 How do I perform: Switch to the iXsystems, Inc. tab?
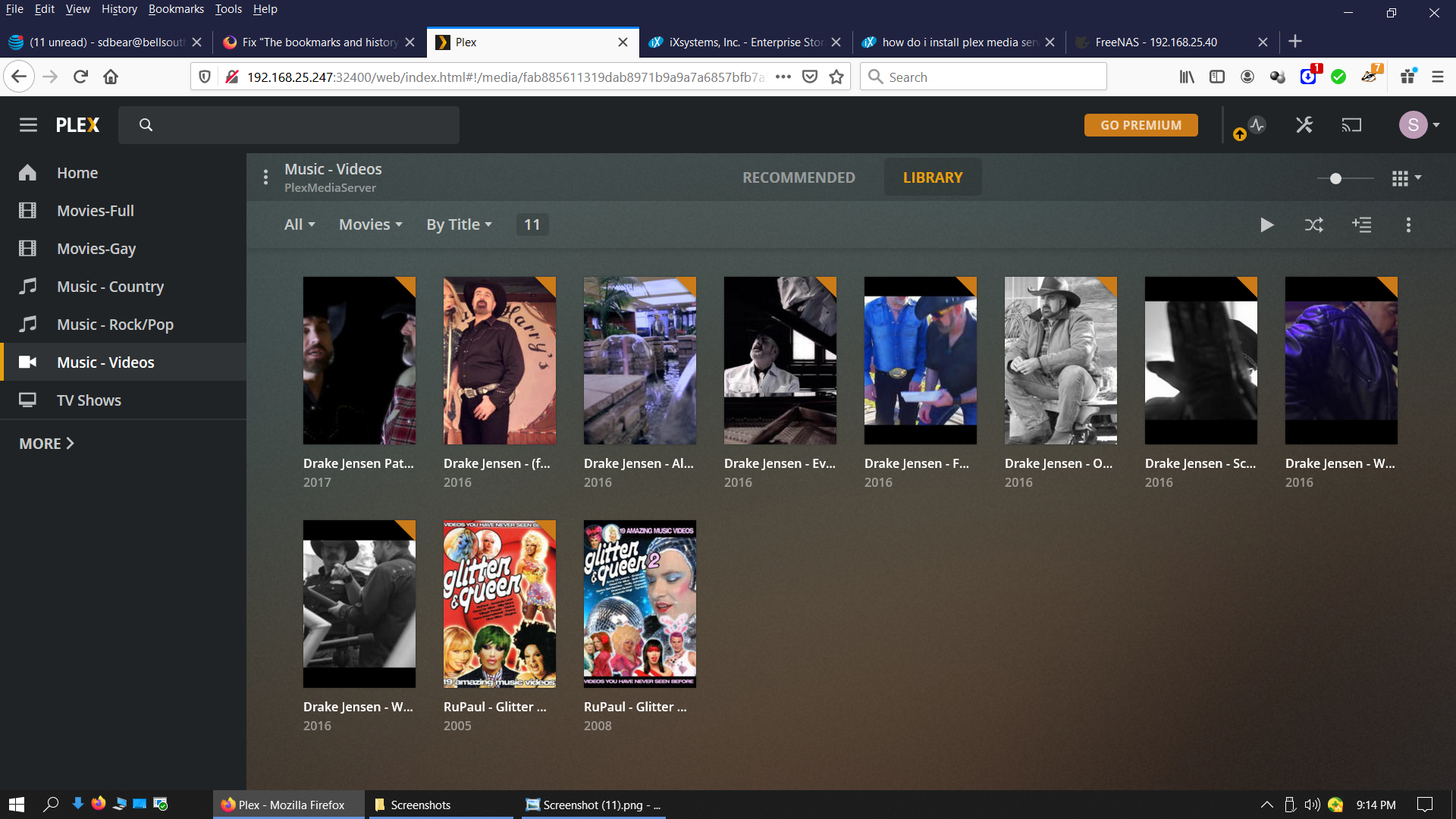click(745, 42)
